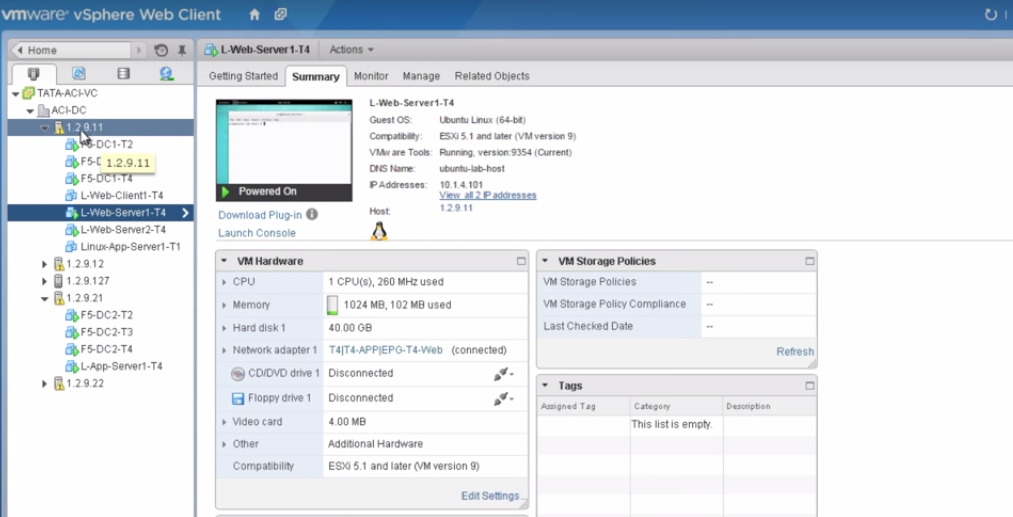Image resolution: width=1013 pixels, height=517 pixels.
Task: Open the Actions dropdown menu
Action: click(x=351, y=50)
